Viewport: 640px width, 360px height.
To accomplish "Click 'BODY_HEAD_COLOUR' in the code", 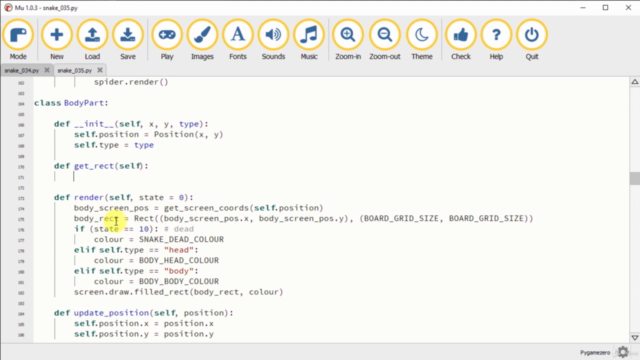I will [179, 260].
